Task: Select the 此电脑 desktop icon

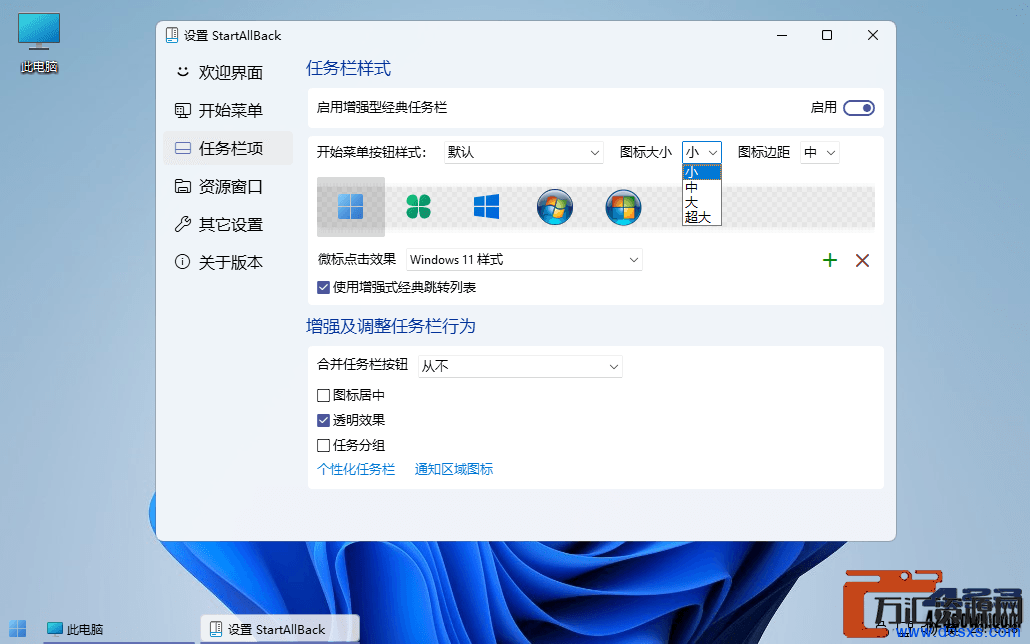Action: tap(39, 43)
